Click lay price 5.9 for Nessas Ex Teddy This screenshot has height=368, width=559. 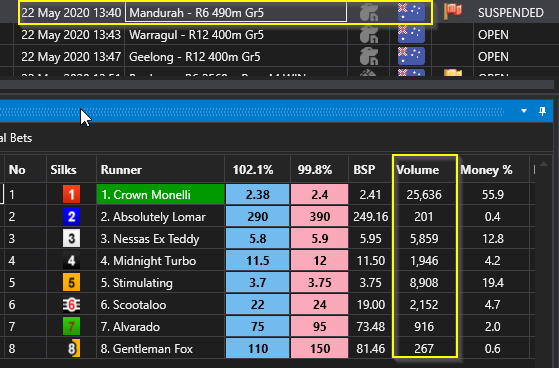point(319,239)
